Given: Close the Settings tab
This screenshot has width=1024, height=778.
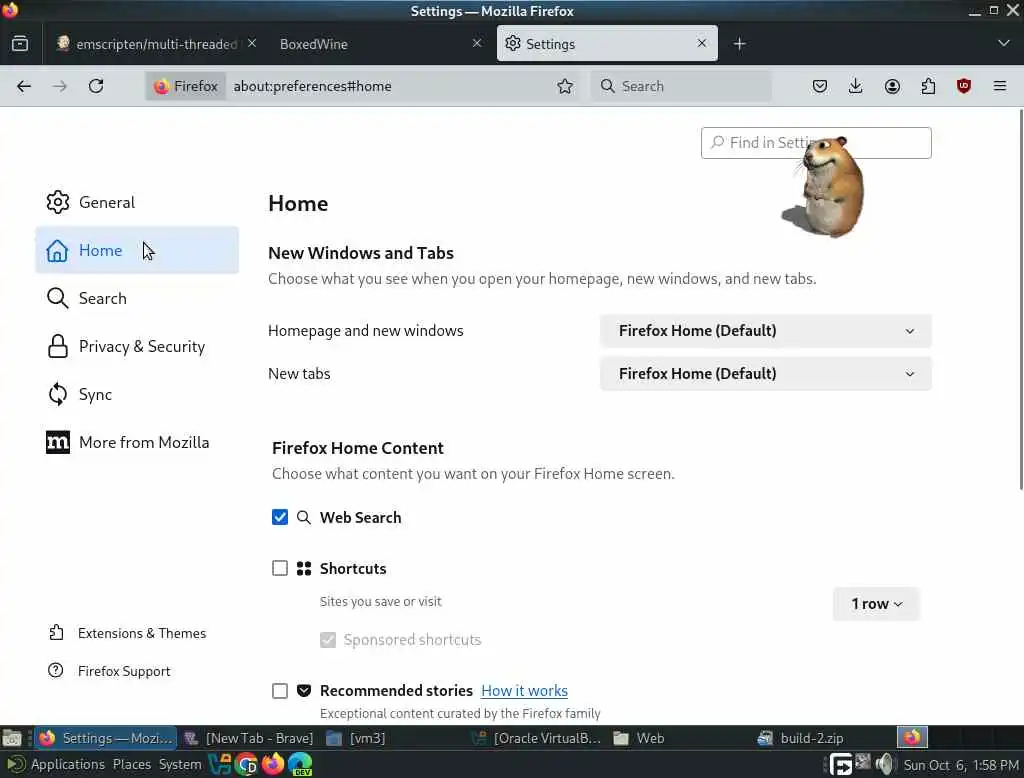Looking at the screenshot, I should [702, 43].
